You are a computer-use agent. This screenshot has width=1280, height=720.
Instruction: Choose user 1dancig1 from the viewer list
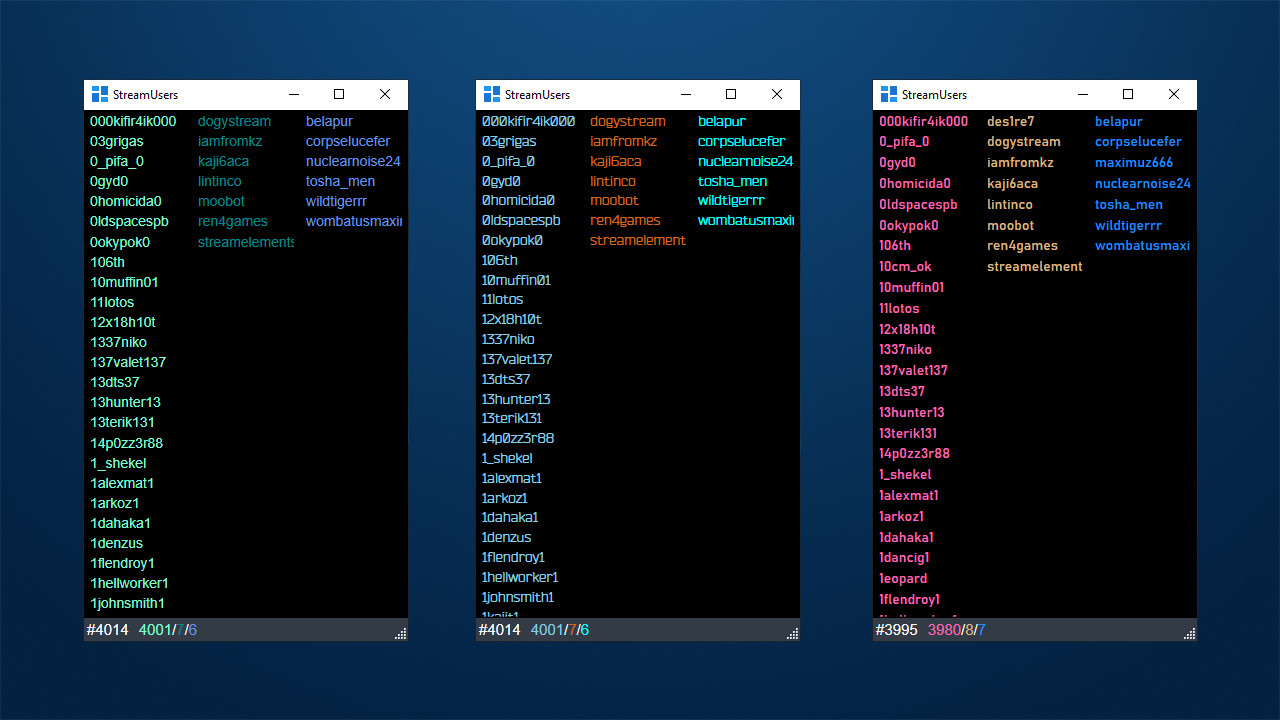click(904, 558)
